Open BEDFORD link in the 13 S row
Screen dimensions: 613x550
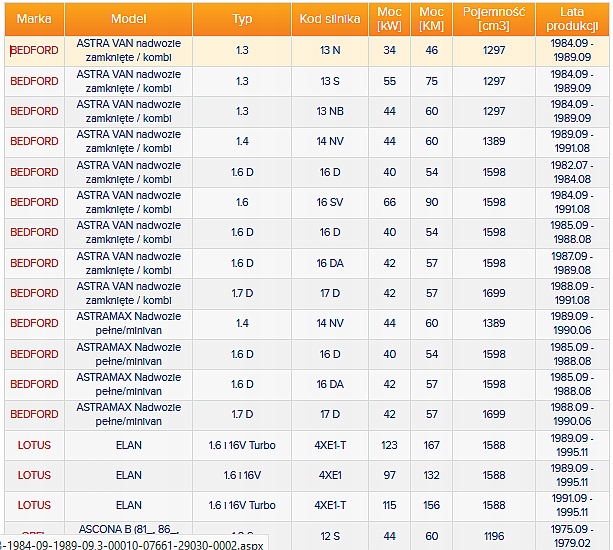pyautogui.click(x=34, y=81)
